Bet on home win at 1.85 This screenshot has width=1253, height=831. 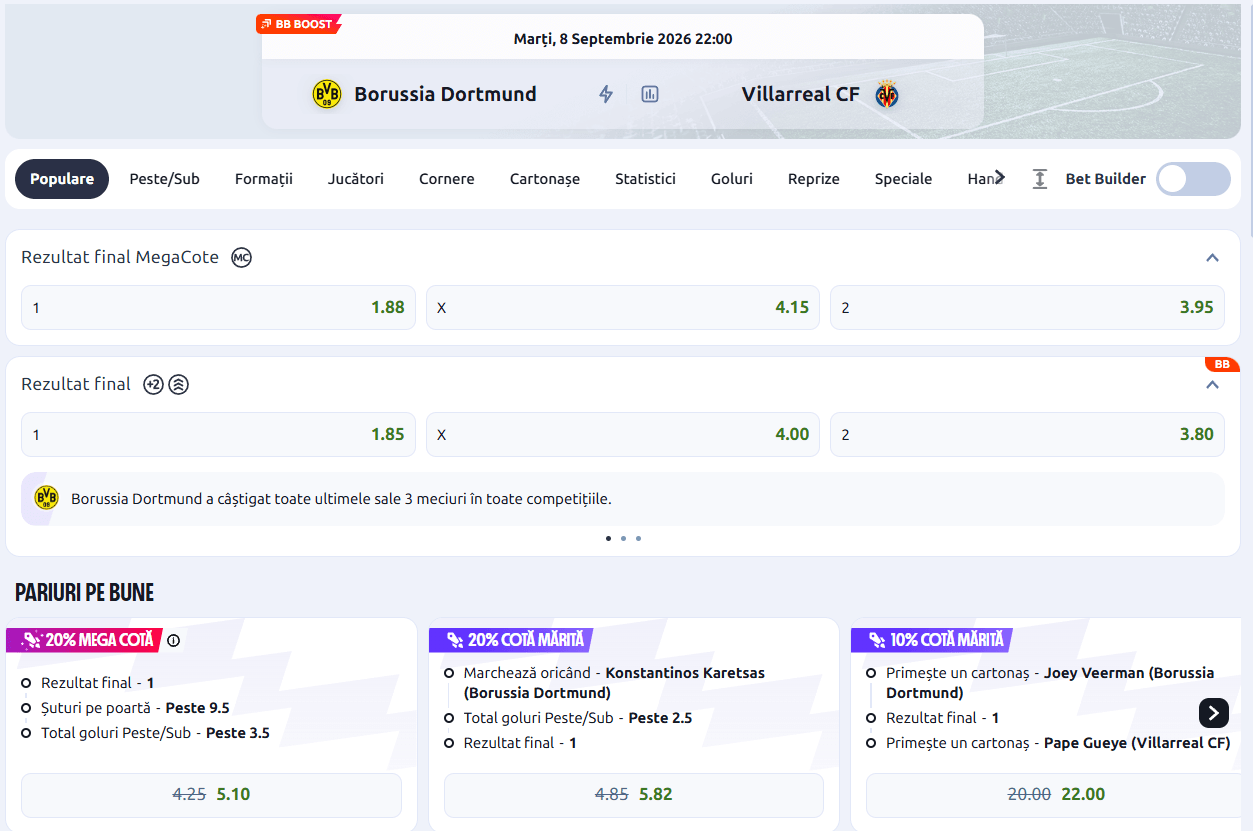[x=218, y=435]
